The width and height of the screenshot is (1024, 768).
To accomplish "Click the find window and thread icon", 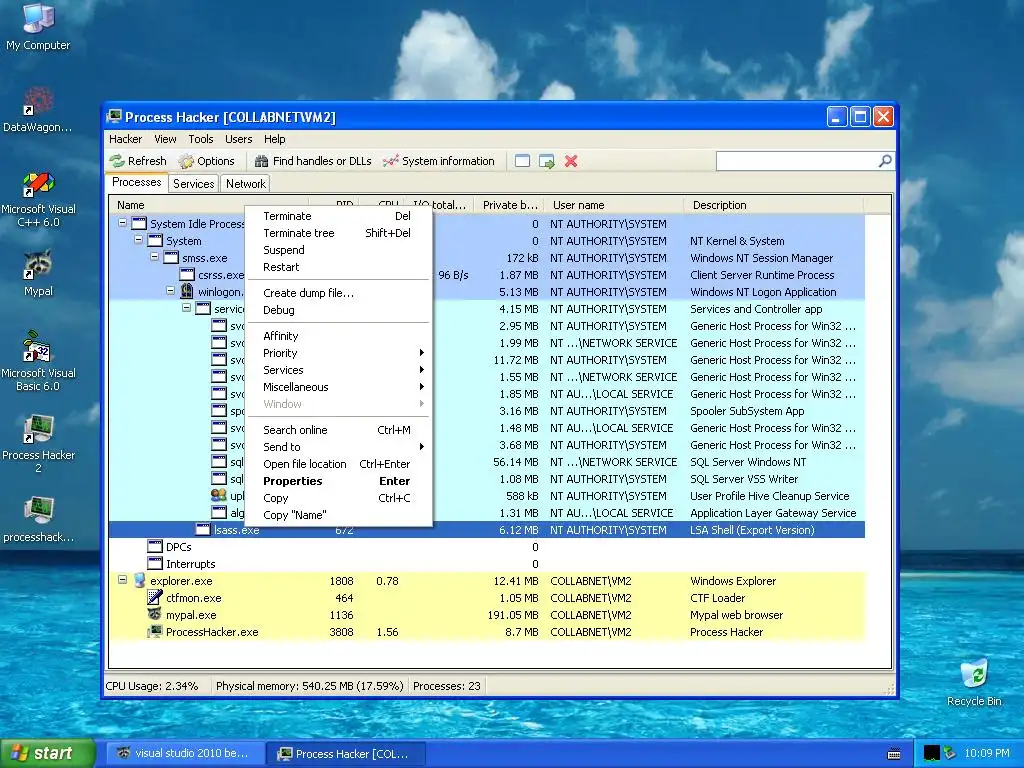I will pos(547,161).
